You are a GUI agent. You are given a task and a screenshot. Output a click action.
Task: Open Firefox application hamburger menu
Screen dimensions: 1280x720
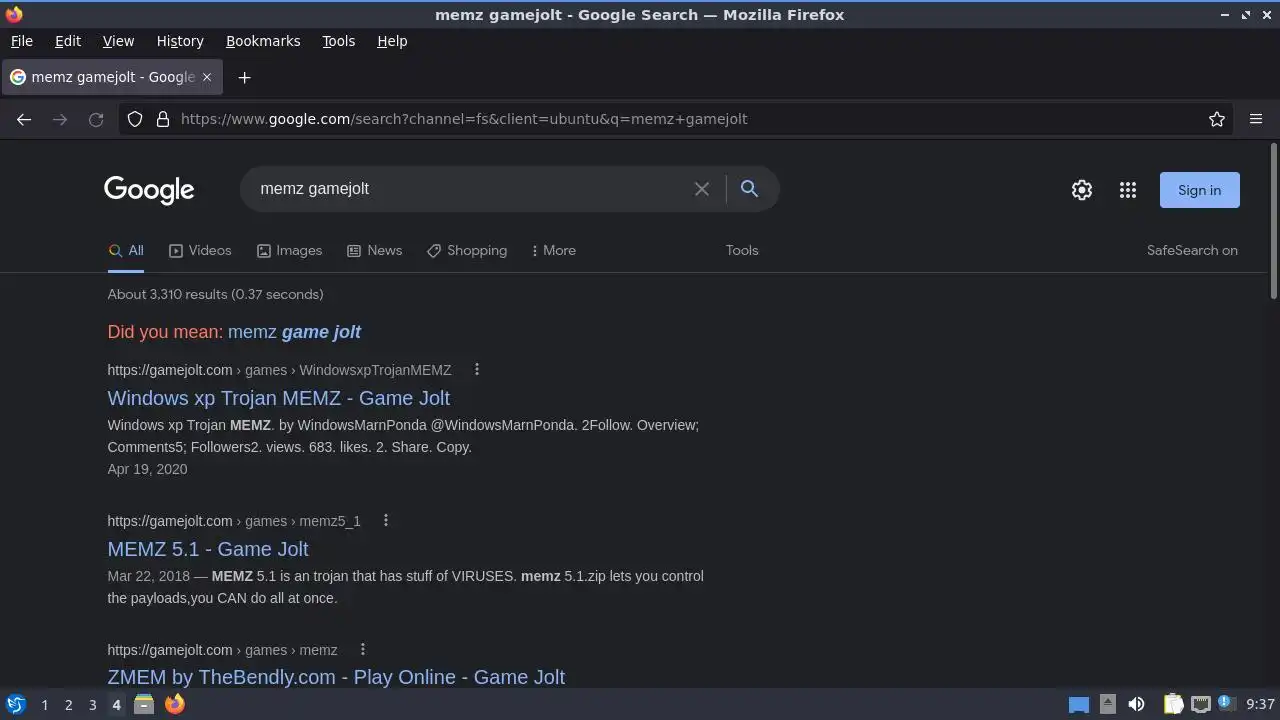pos(1256,119)
